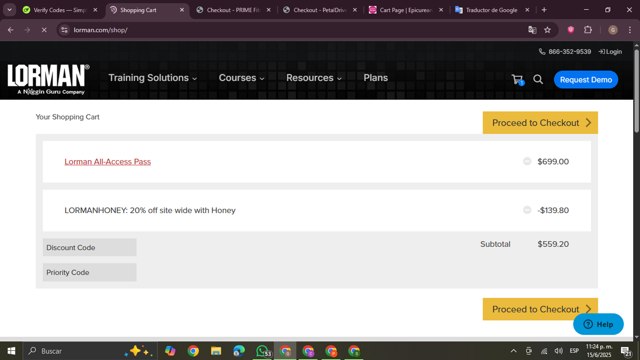Open the Chrome profile avatar
Viewport: 640px width, 360px height.
(613, 30)
